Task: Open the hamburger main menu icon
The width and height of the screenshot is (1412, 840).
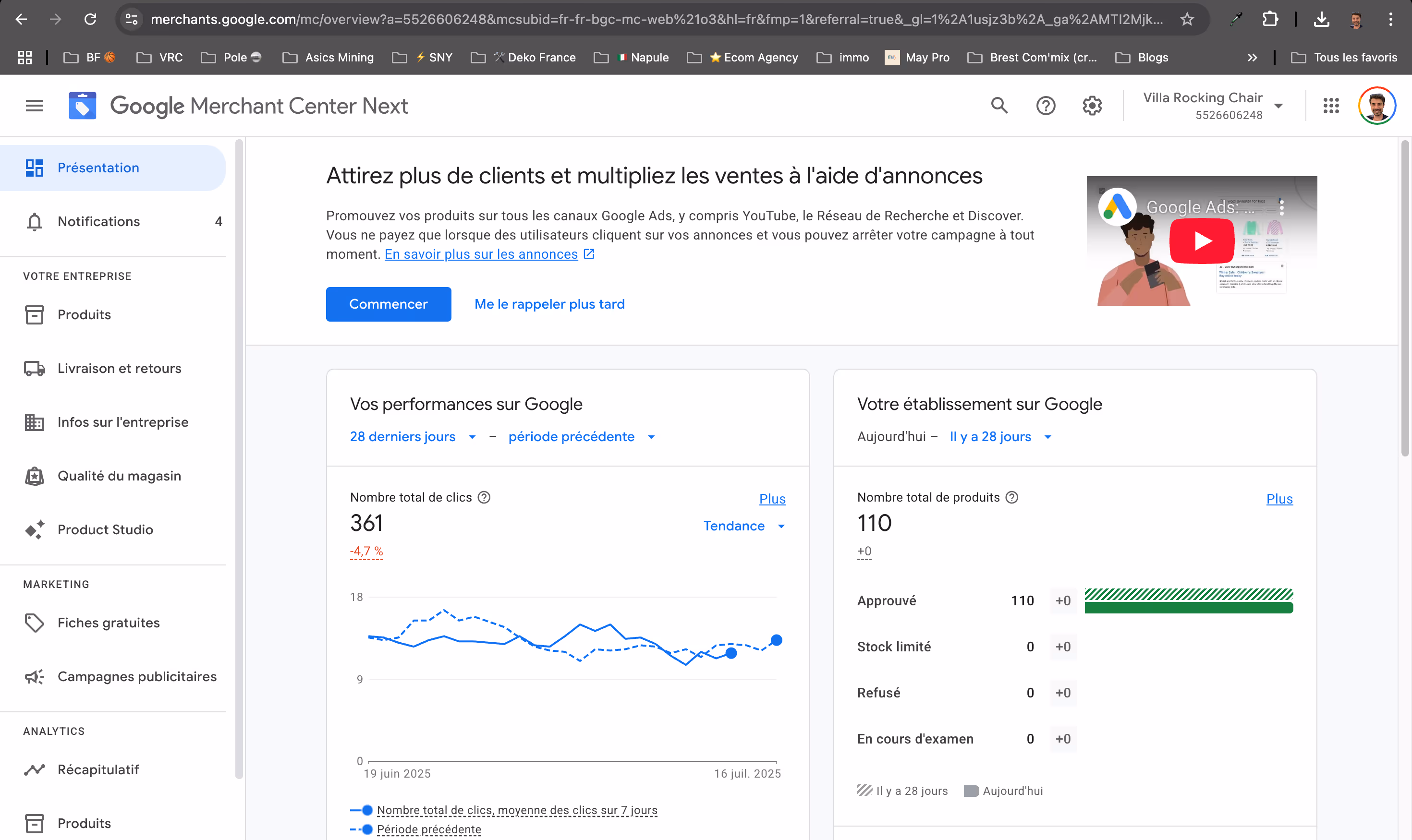Action: (x=34, y=106)
